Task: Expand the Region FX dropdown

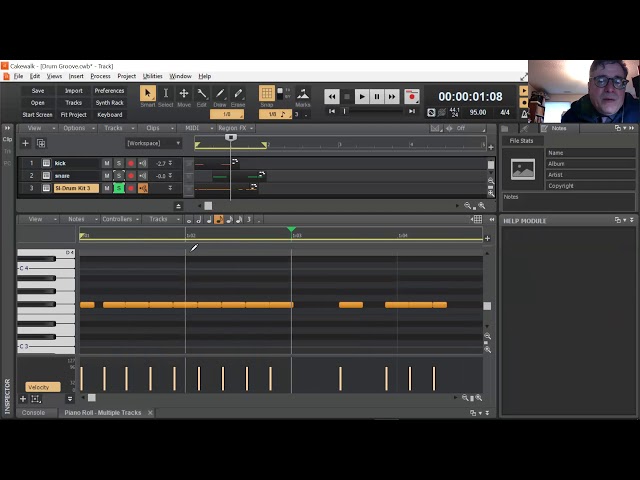Action: [x=236, y=128]
